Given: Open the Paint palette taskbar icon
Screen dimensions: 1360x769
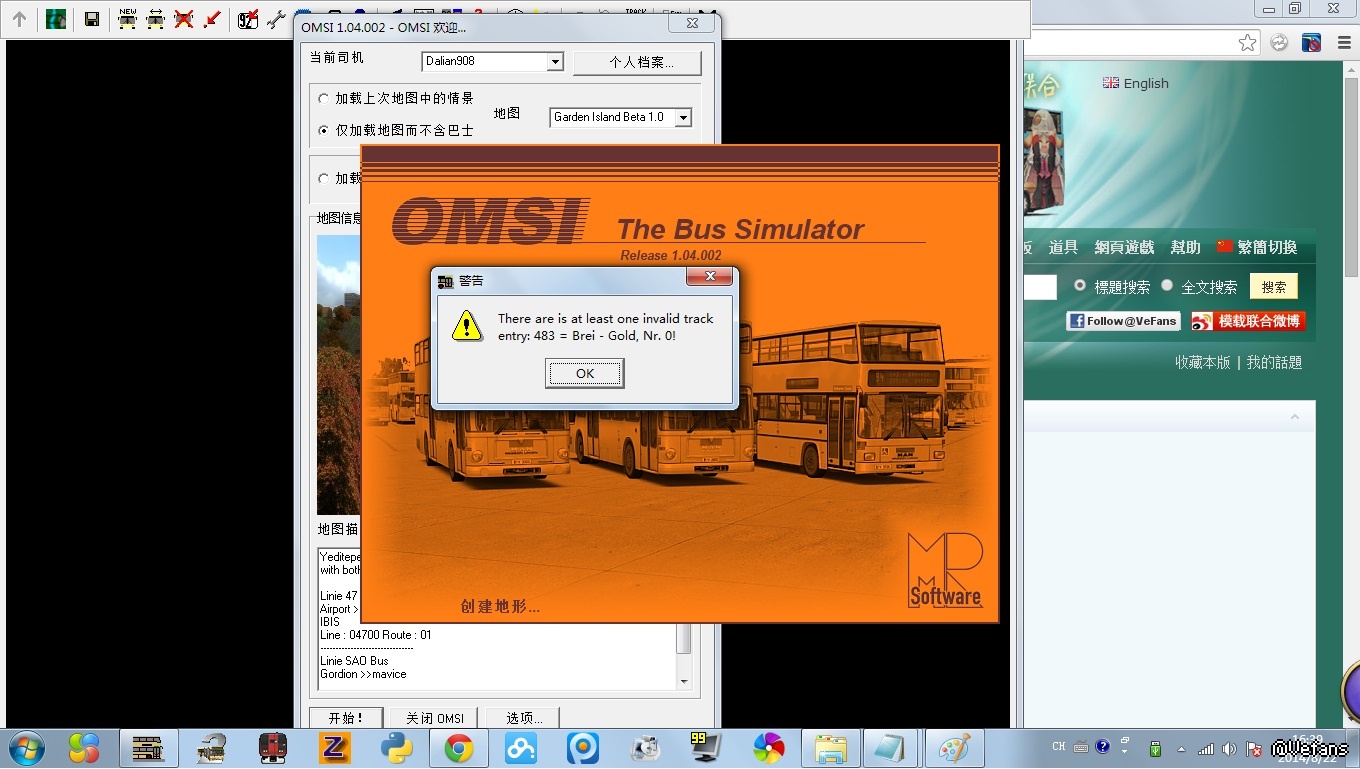Looking at the screenshot, I should [955, 748].
